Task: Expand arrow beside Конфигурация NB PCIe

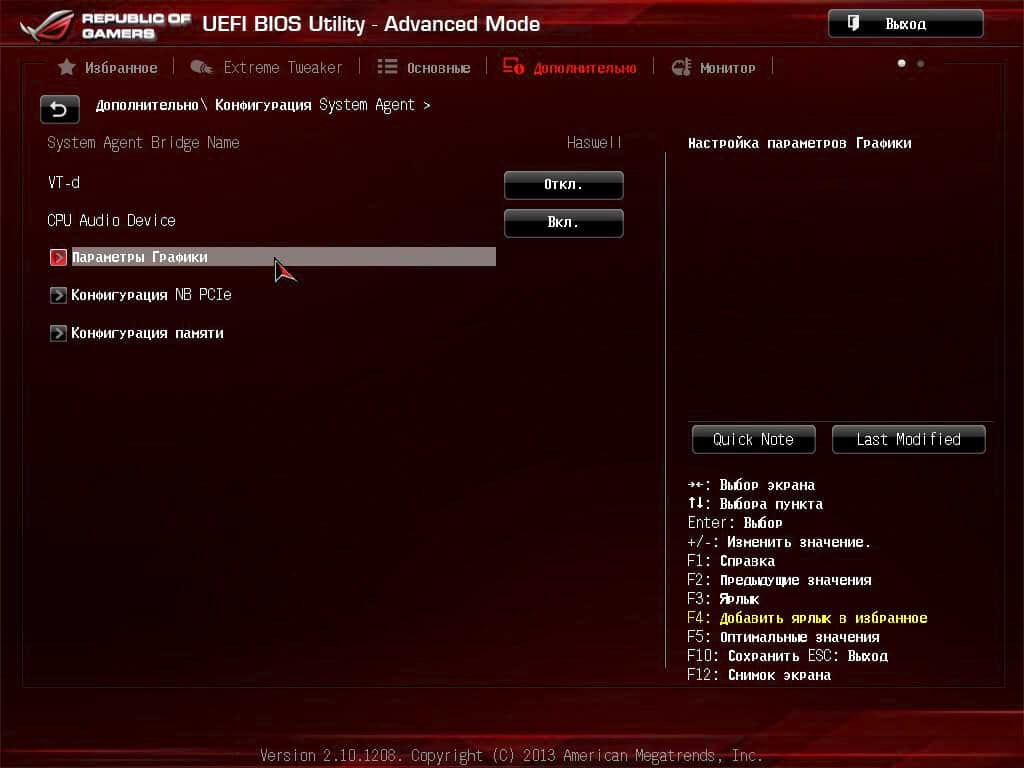Action: tap(58, 295)
